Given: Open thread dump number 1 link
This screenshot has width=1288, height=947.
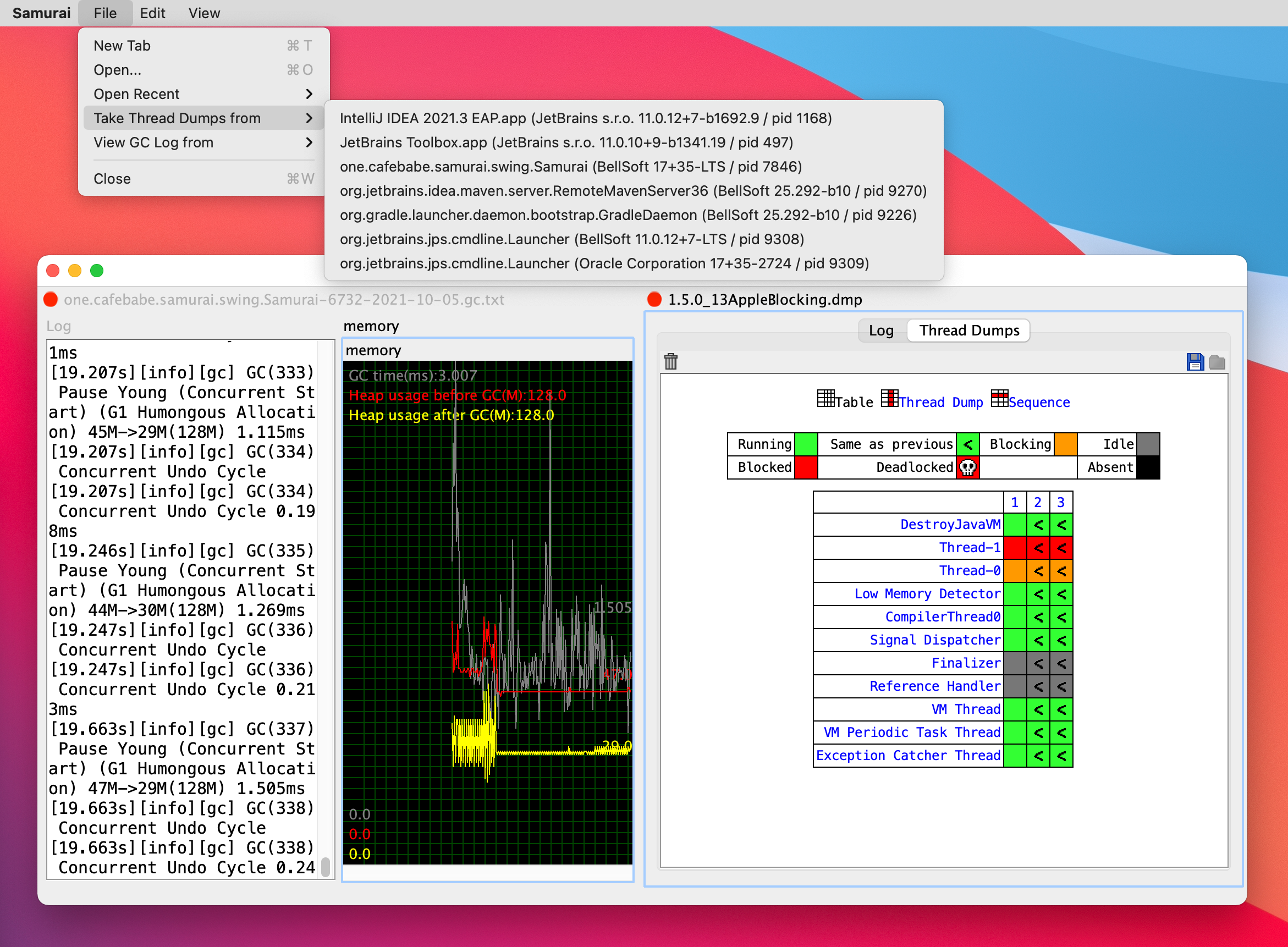Looking at the screenshot, I should tap(1015, 502).
